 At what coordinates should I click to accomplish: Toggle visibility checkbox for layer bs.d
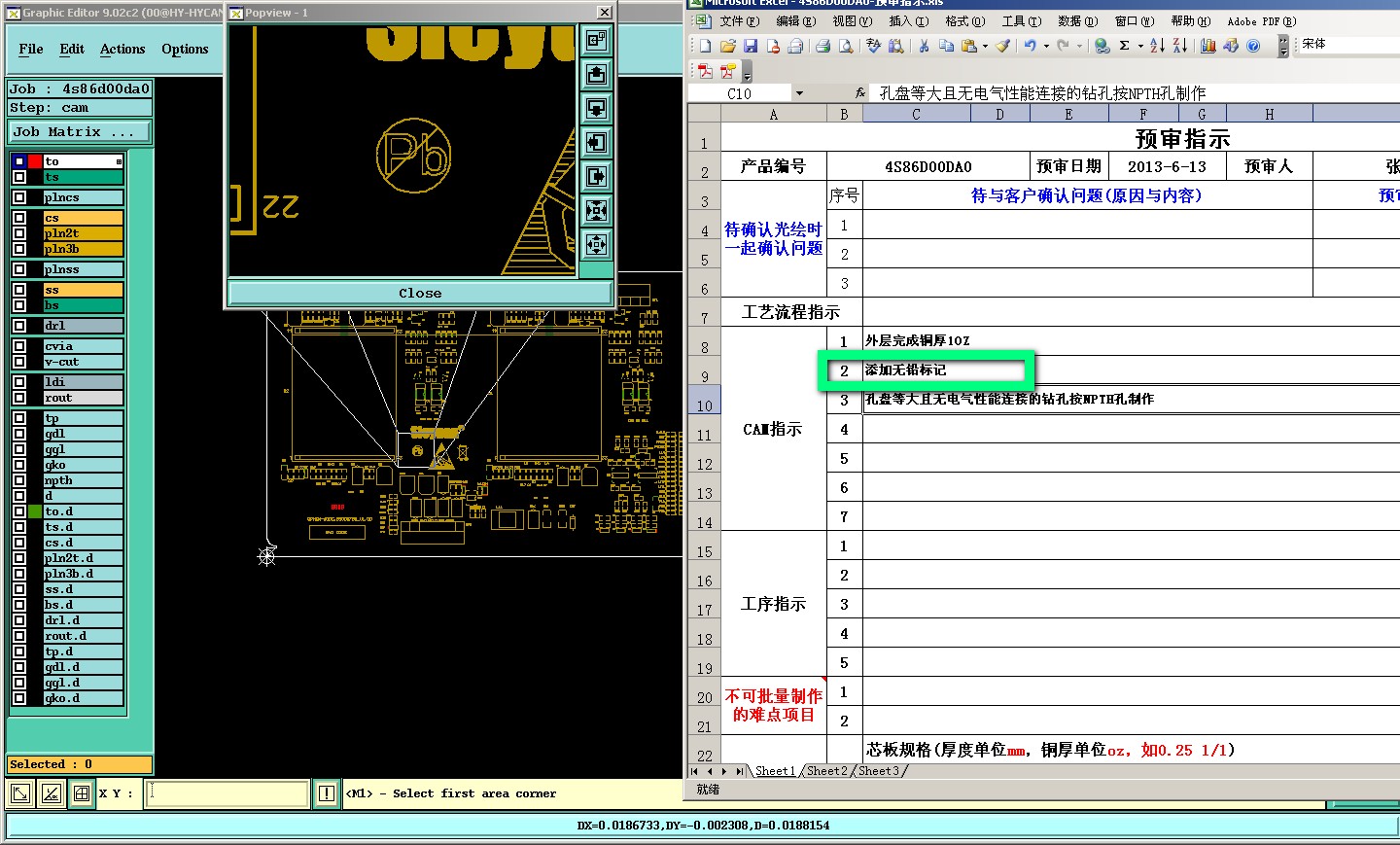(x=19, y=605)
